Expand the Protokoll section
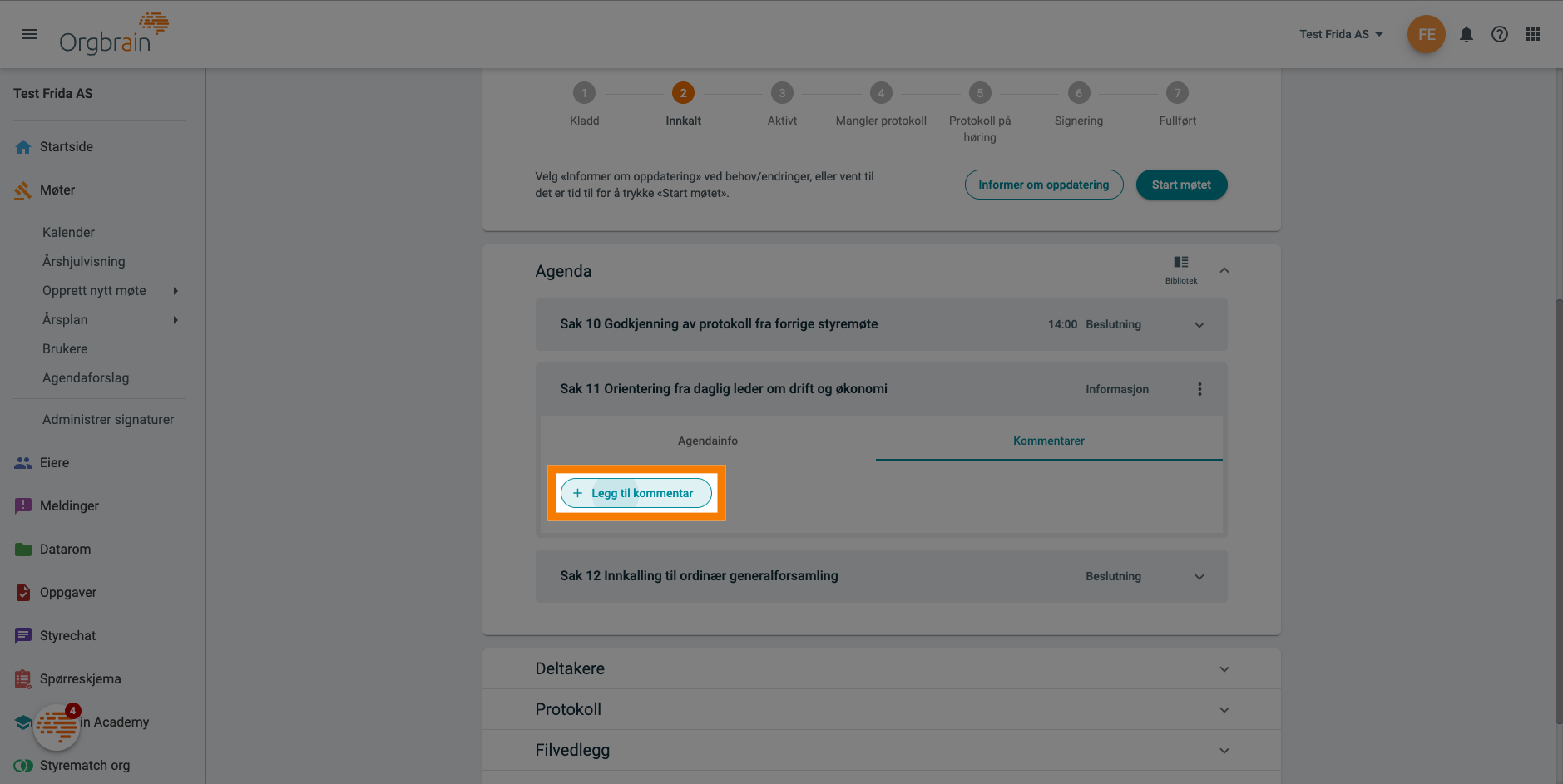Image resolution: width=1563 pixels, height=784 pixels. coord(882,710)
